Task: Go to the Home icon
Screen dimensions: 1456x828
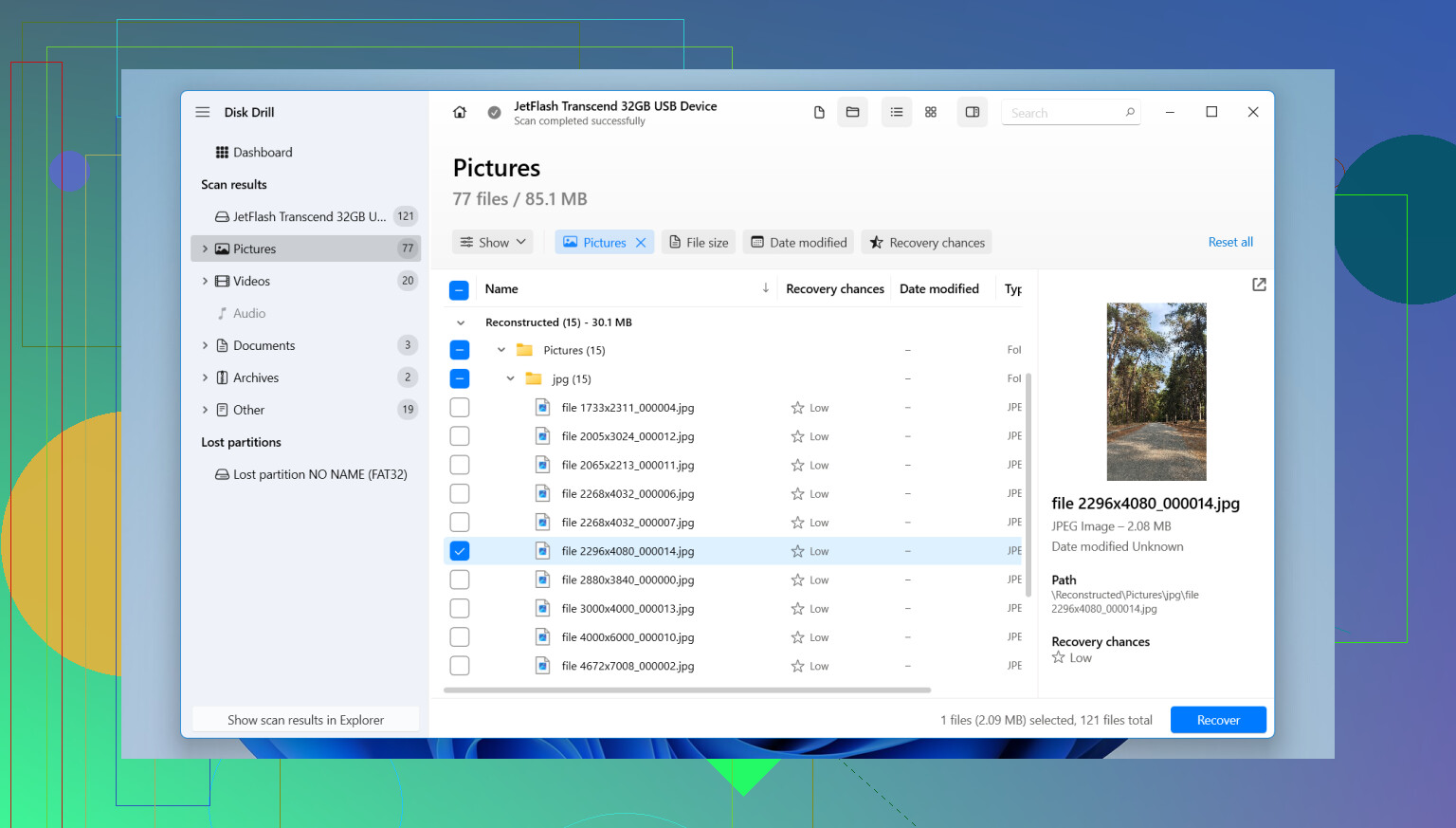Action: pos(460,112)
